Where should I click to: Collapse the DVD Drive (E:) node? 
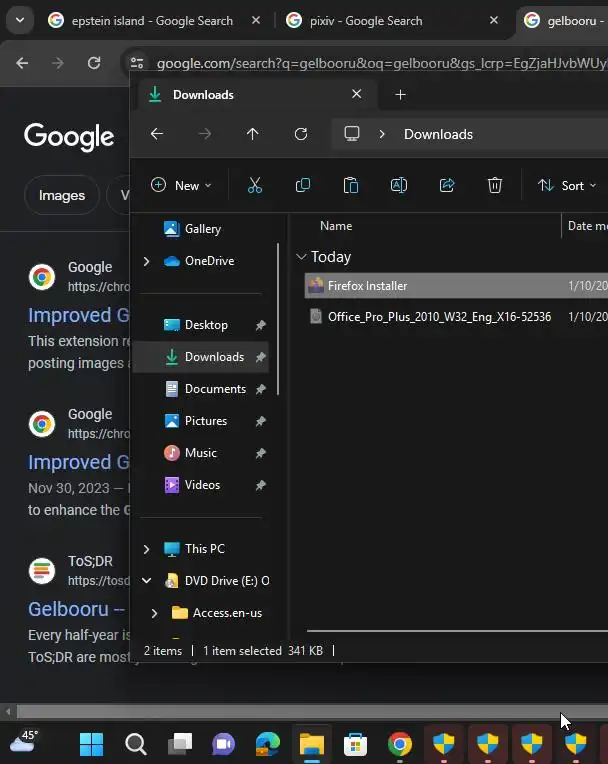click(146, 581)
